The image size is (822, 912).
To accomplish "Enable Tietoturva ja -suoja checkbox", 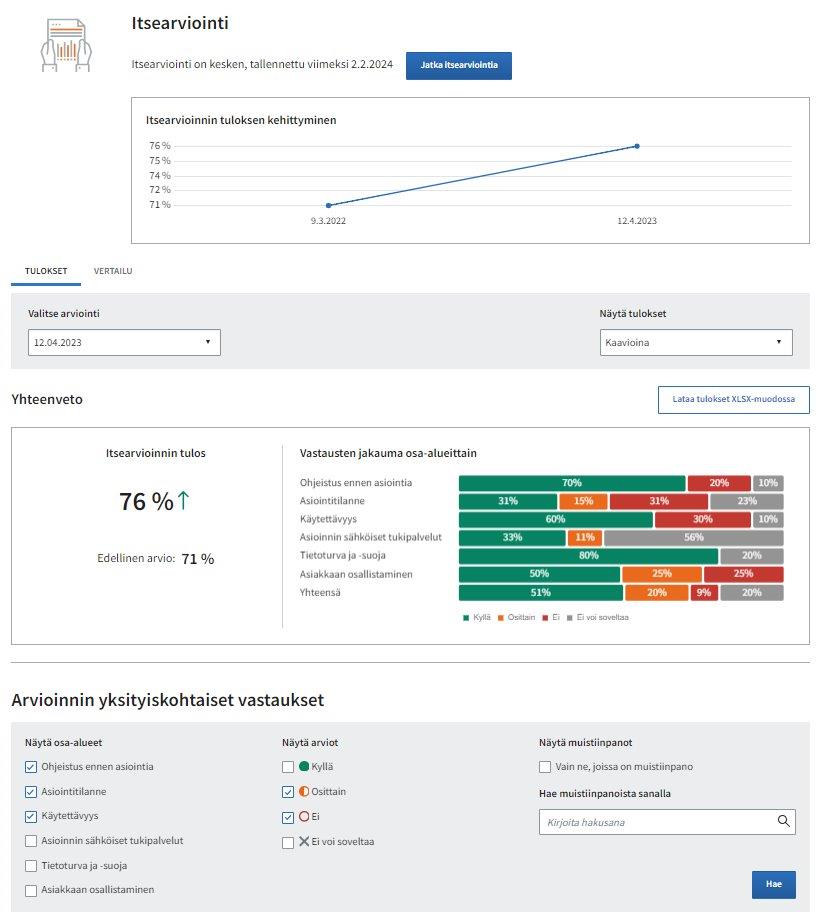I will pos(31,866).
